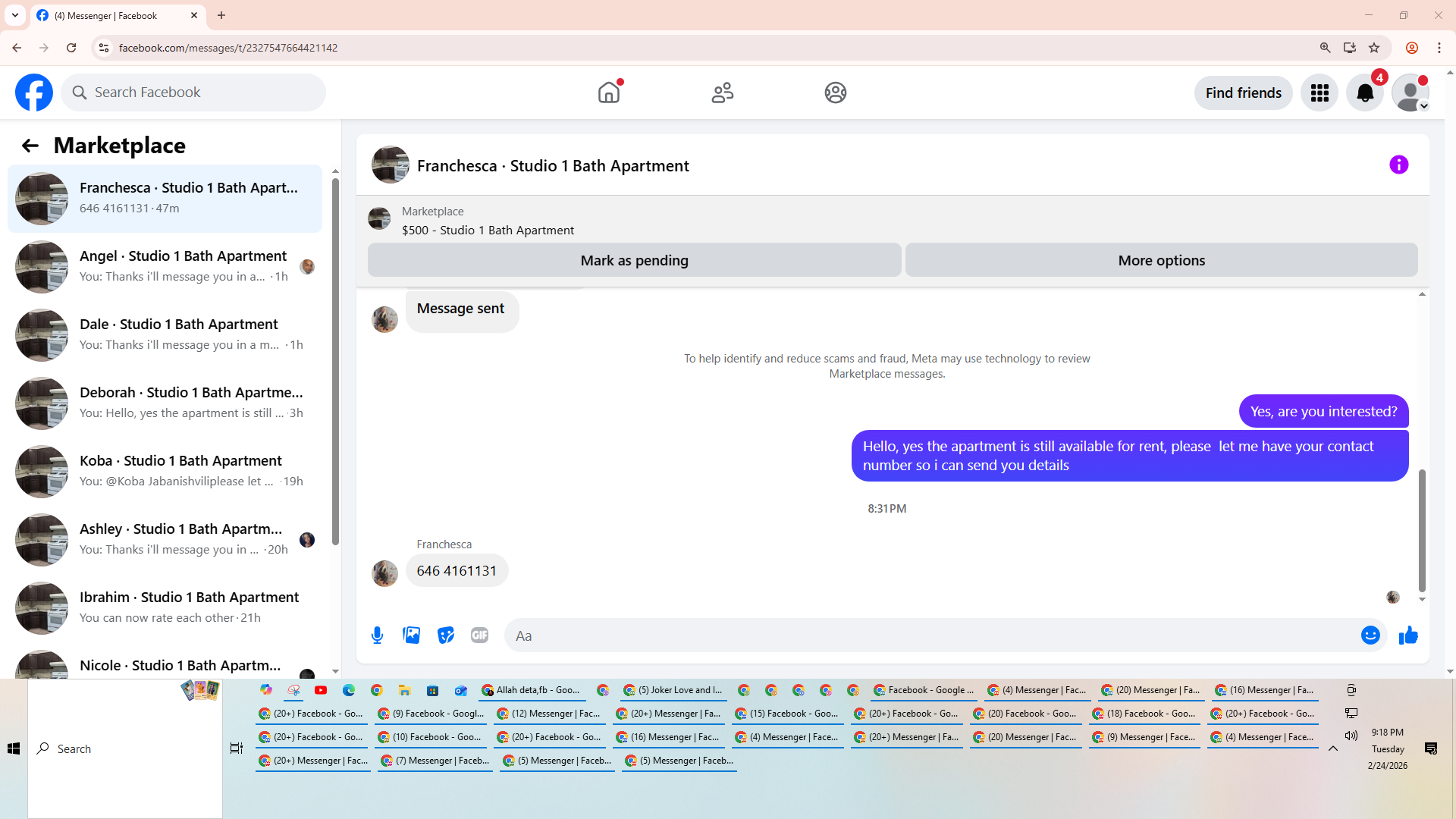Click Mark as pending button
Viewport: 1456px width, 819px height.
634,260
